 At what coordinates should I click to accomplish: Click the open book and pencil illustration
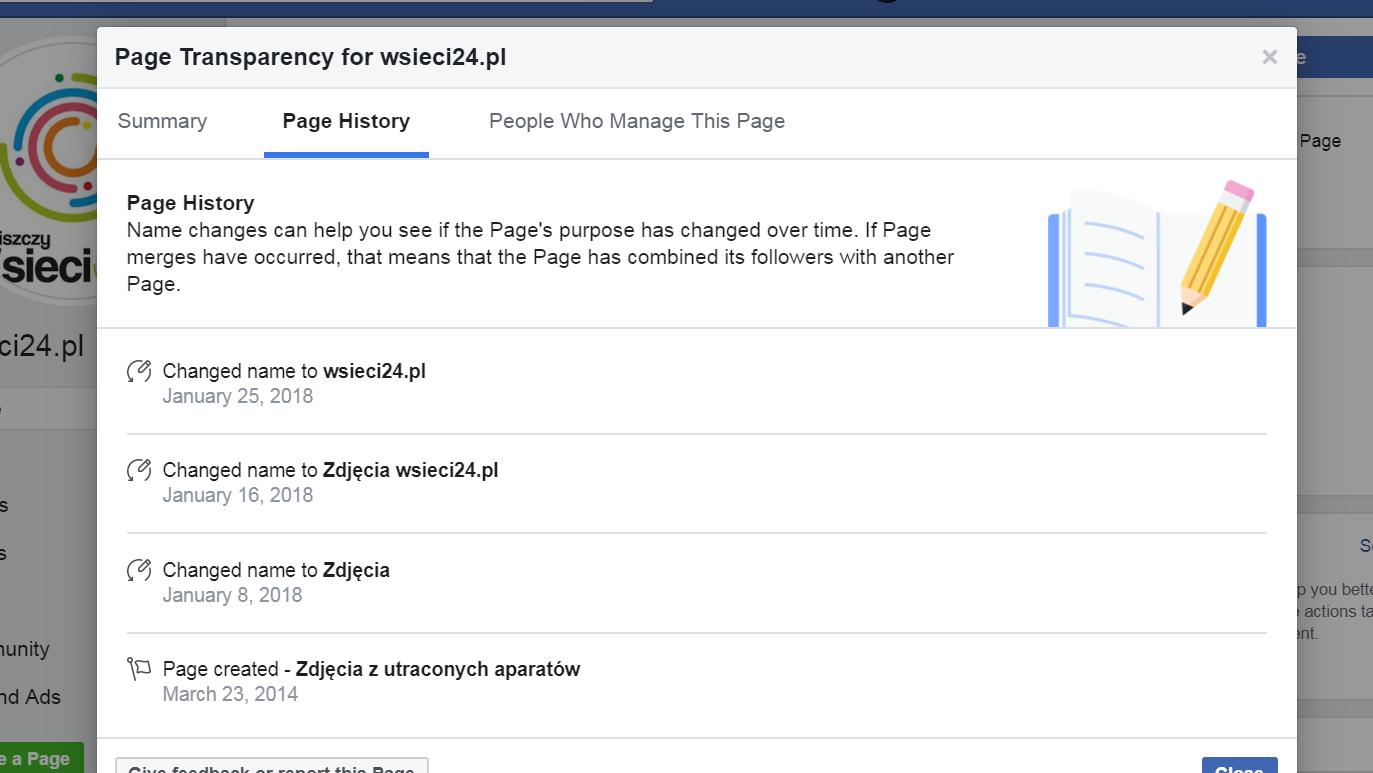tap(1157, 254)
